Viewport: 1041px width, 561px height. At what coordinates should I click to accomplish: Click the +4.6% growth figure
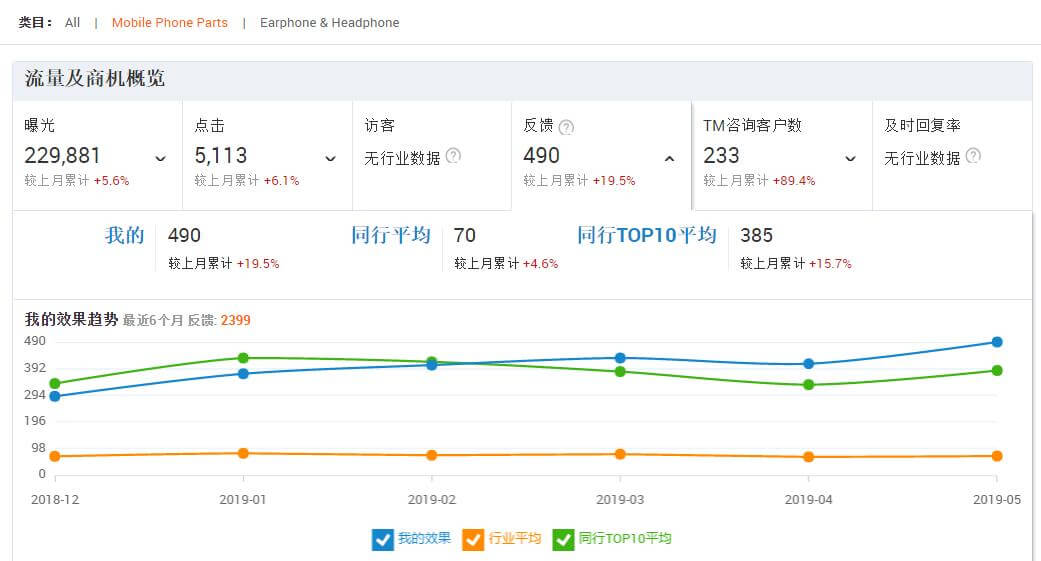point(540,264)
